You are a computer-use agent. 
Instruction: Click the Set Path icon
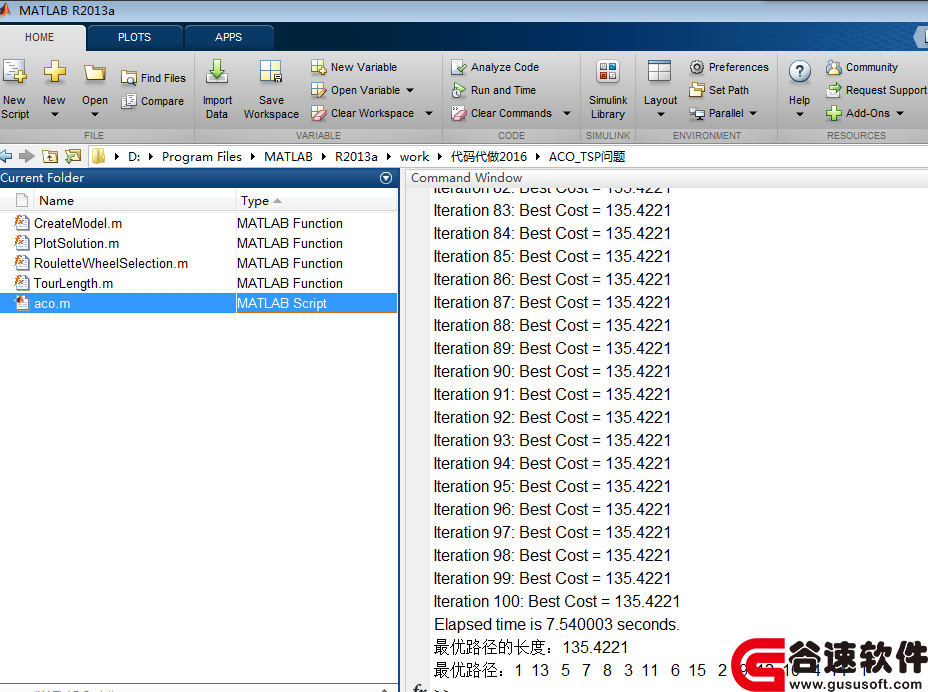pos(697,90)
